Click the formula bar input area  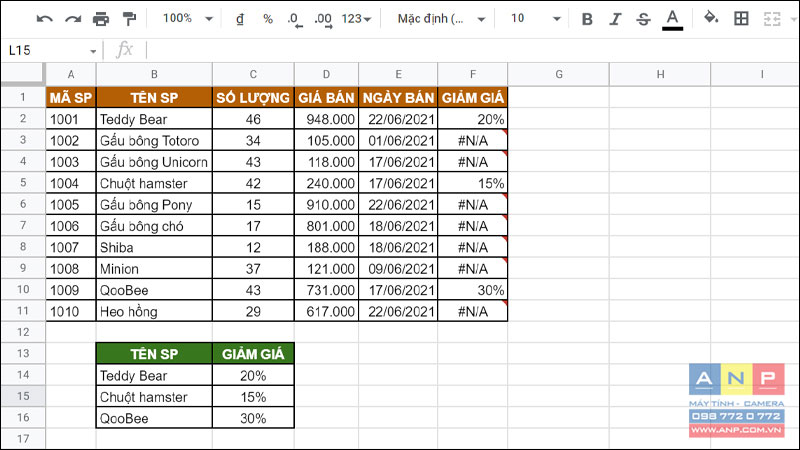[472, 51]
